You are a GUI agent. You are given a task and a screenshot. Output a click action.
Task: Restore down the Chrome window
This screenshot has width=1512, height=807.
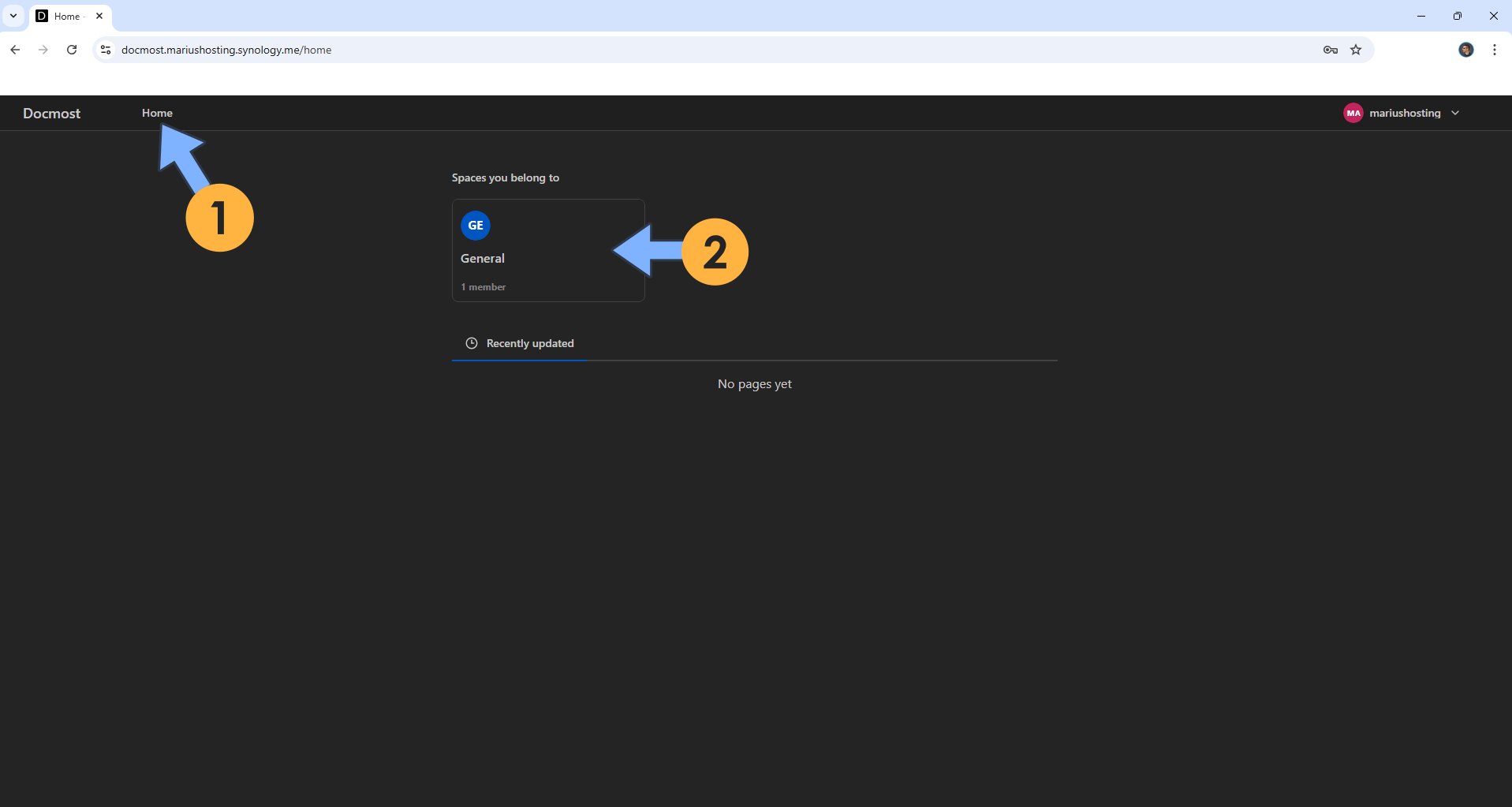pos(1458,16)
